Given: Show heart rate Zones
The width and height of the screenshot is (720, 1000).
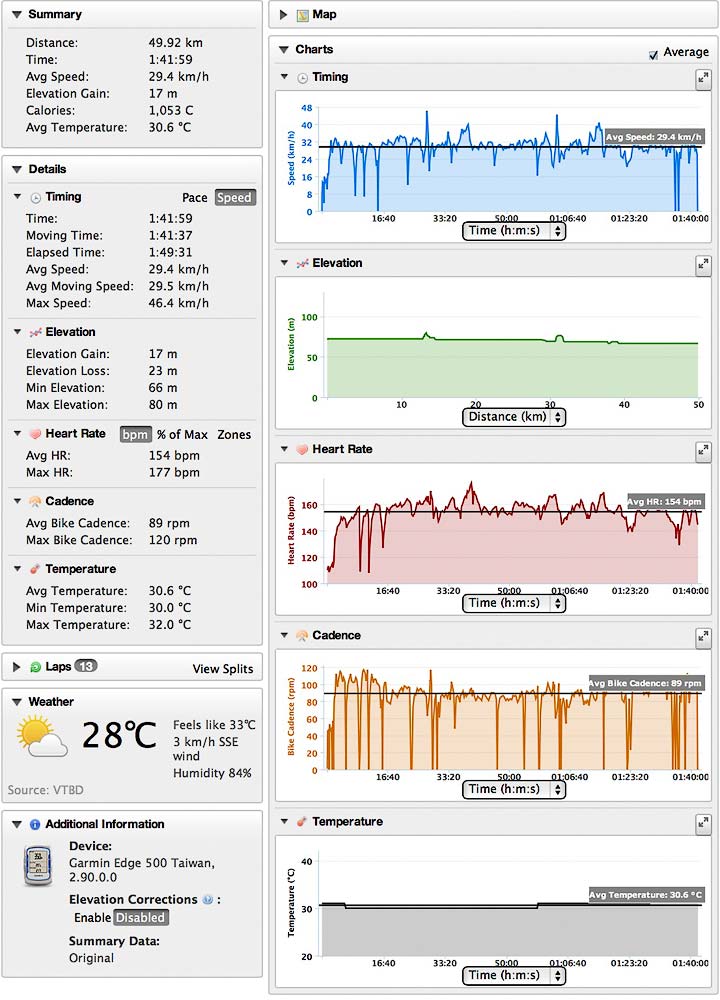Looking at the screenshot, I should click(x=234, y=434).
